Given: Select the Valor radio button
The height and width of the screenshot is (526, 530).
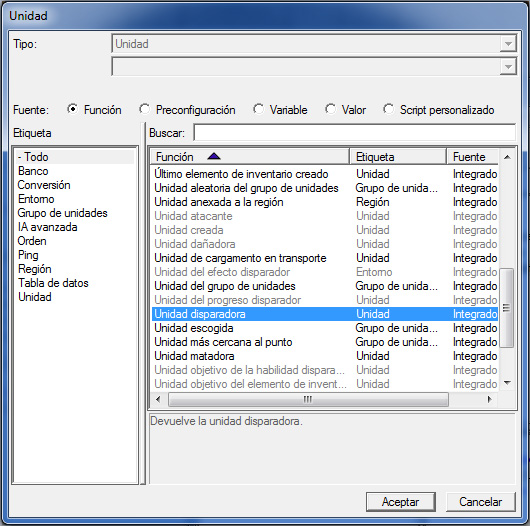Looking at the screenshot, I should click(x=330, y=109).
